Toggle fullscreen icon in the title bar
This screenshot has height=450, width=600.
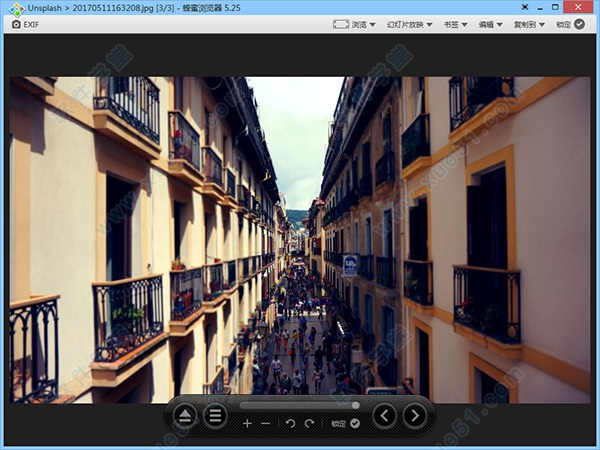tap(524, 8)
